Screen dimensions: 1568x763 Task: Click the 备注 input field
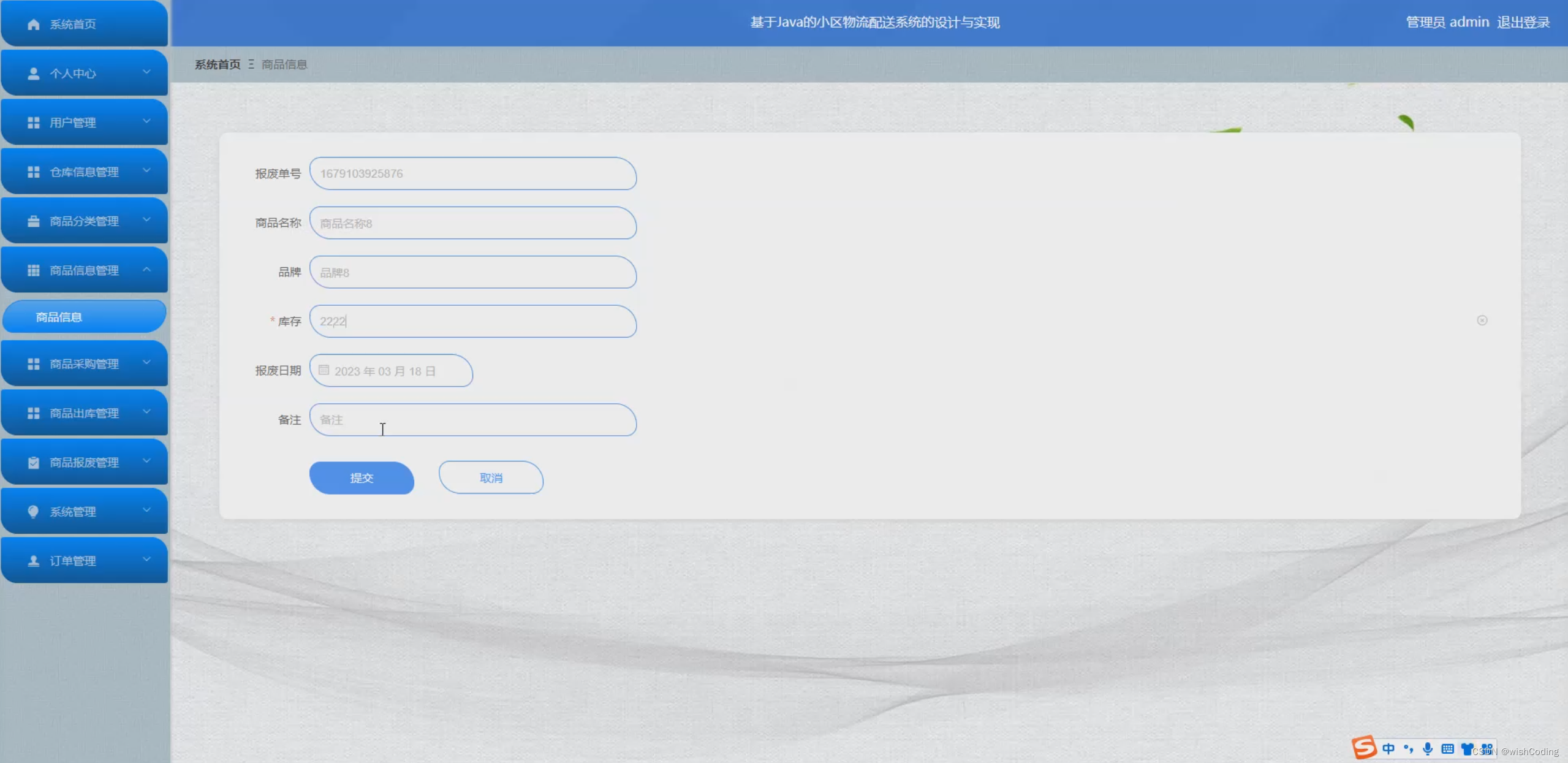[x=473, y=420]
